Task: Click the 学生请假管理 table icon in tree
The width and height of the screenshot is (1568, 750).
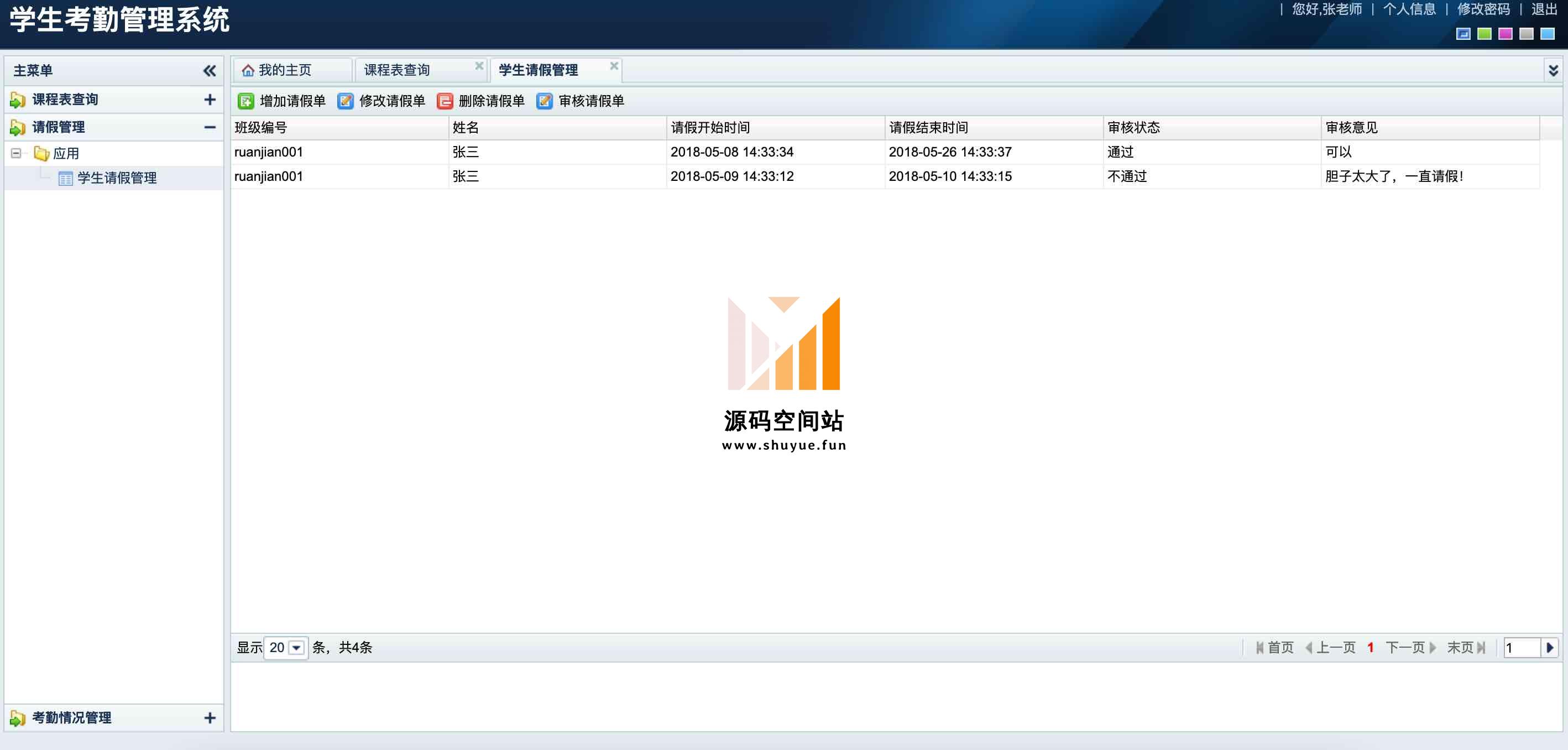Action: pyautogui.click(x=65, y=178)
